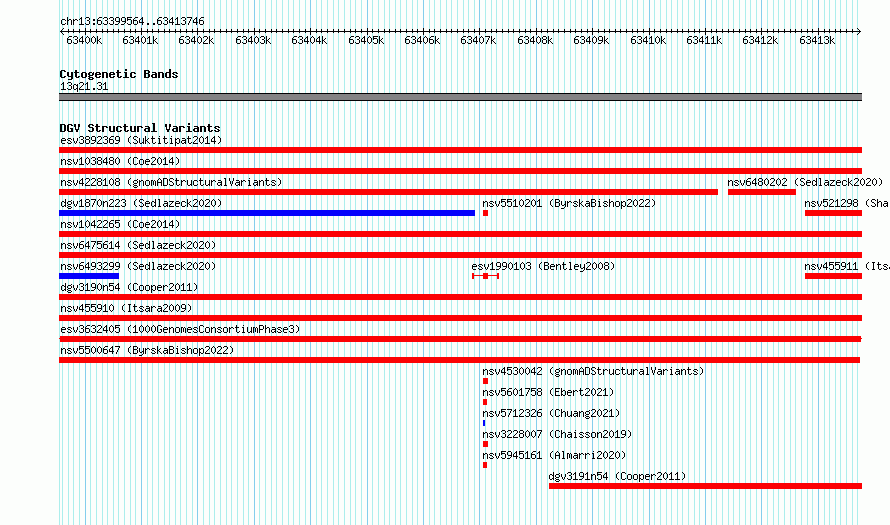Click the nsv6475614 (Sedlazeck2020) label
The height and width of the screenshot is (525, 890).
138,245
